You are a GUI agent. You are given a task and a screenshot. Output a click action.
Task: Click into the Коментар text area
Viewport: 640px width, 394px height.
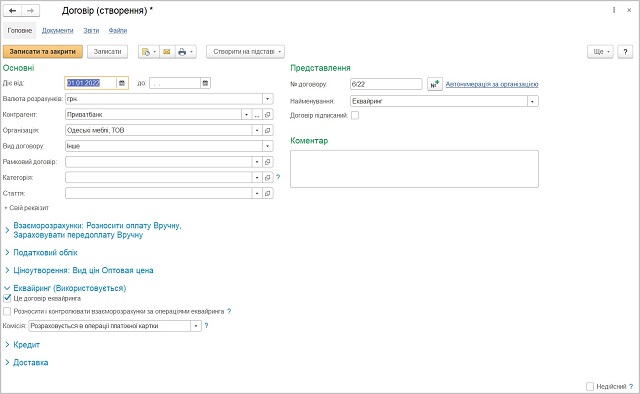414,169
